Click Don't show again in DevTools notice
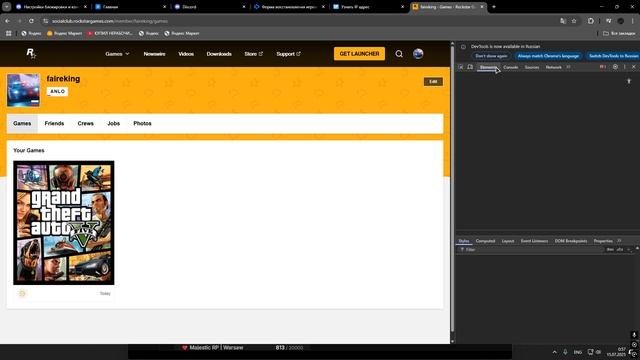Image resolution: width=640 pixels, height=360 pixels. tap(491, 56)
